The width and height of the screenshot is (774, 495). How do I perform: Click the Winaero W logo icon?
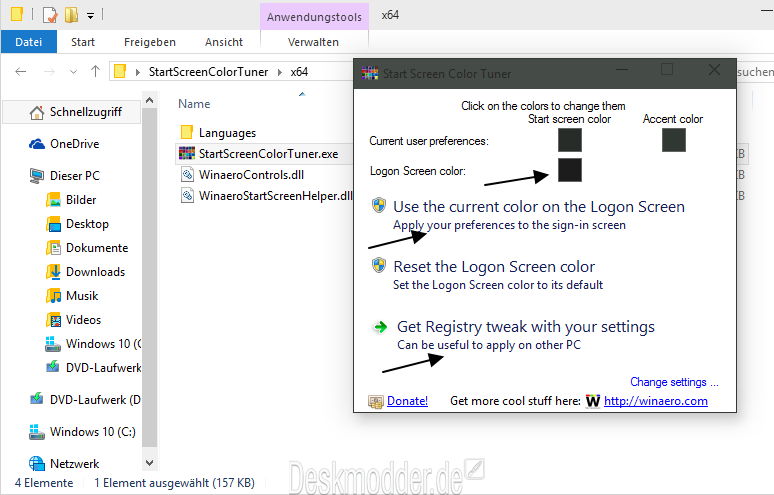click(593, 401)
